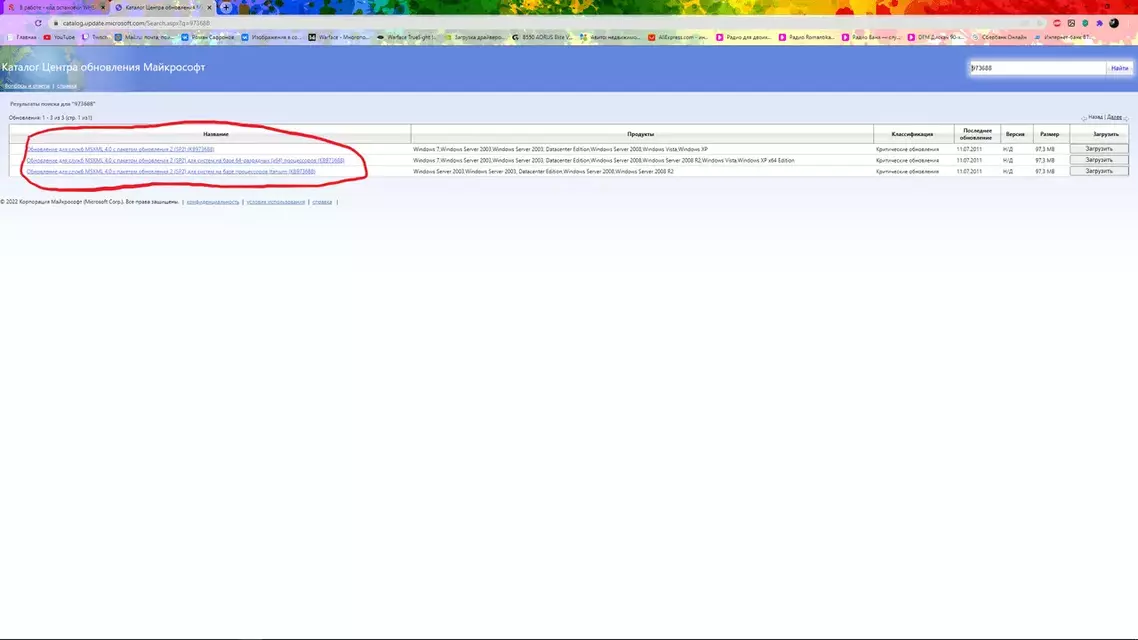Open the 'Warface TrueSight' bookmark
The height and width of the screenshot is (640, 1138).
pos(406,37)
